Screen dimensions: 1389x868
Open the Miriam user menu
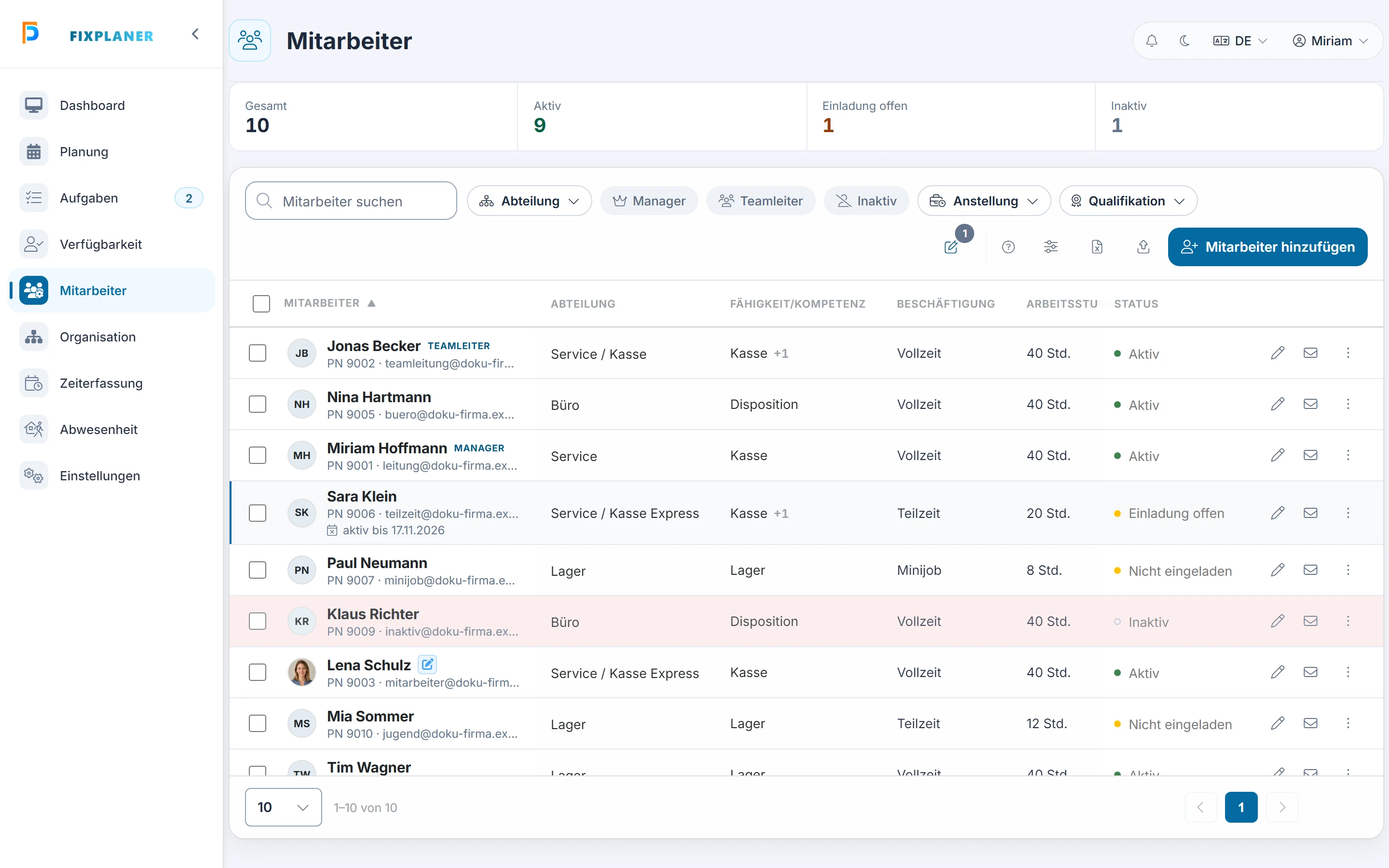click(x=1331, y=41)
